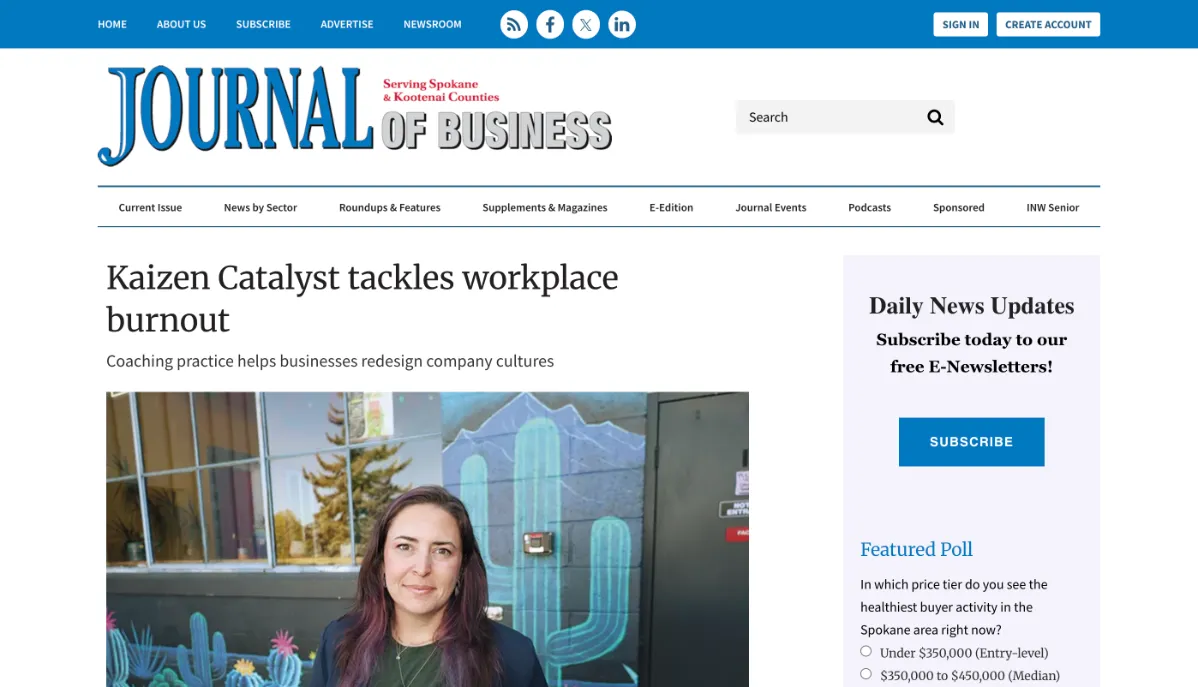Open the Current Issue tab
1198x687 pixels.
(x=150, y=207)
